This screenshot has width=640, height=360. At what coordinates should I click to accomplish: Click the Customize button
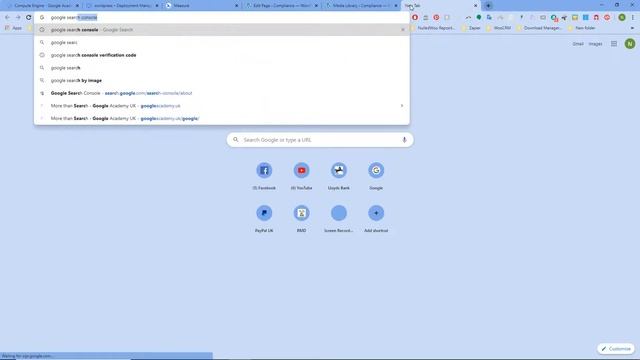click(x=616, y=349)
